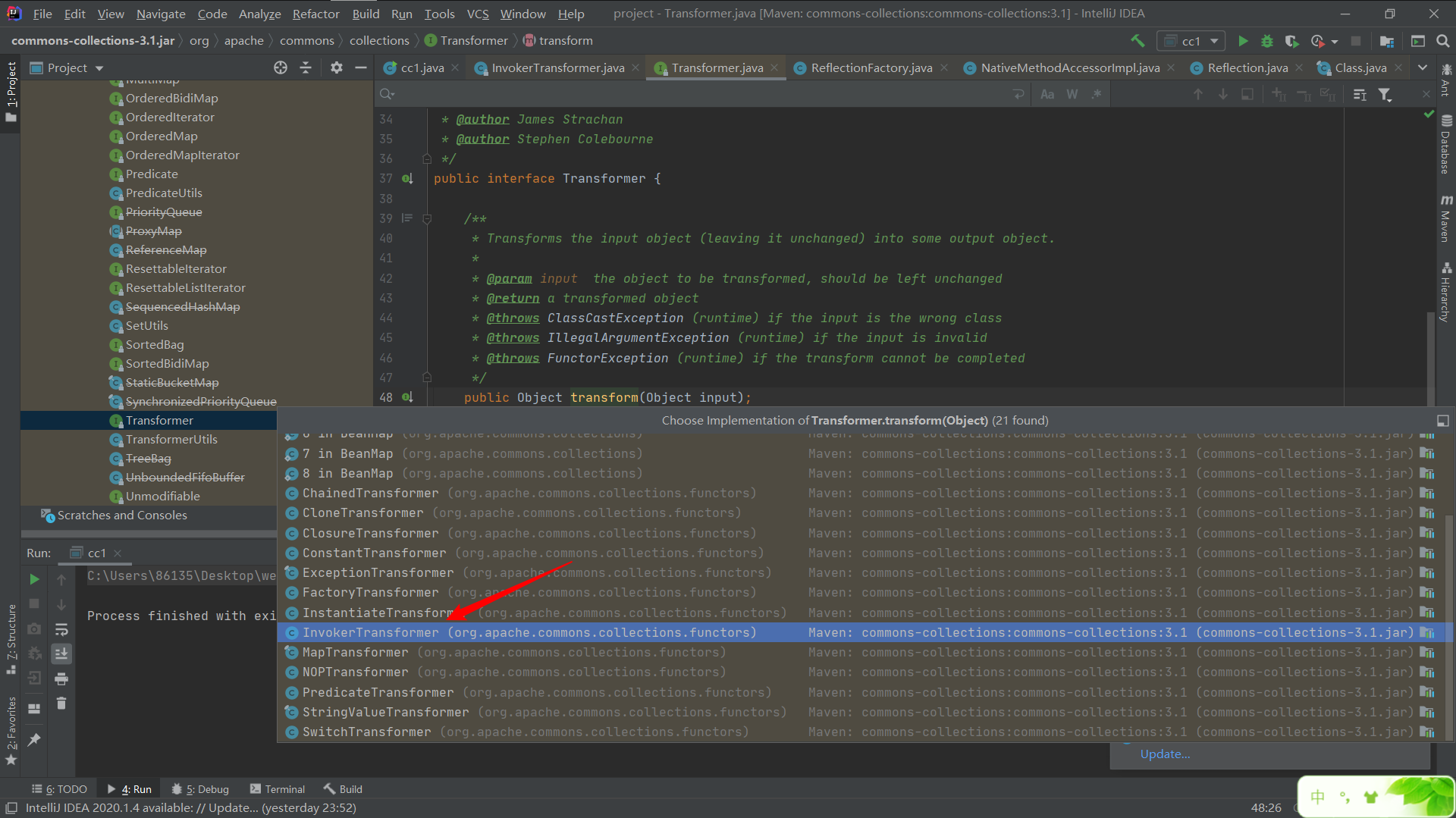Click New Line icon in search bar
The height and width of the screenshot is (818, 1456).
(x=1018, y=94)
